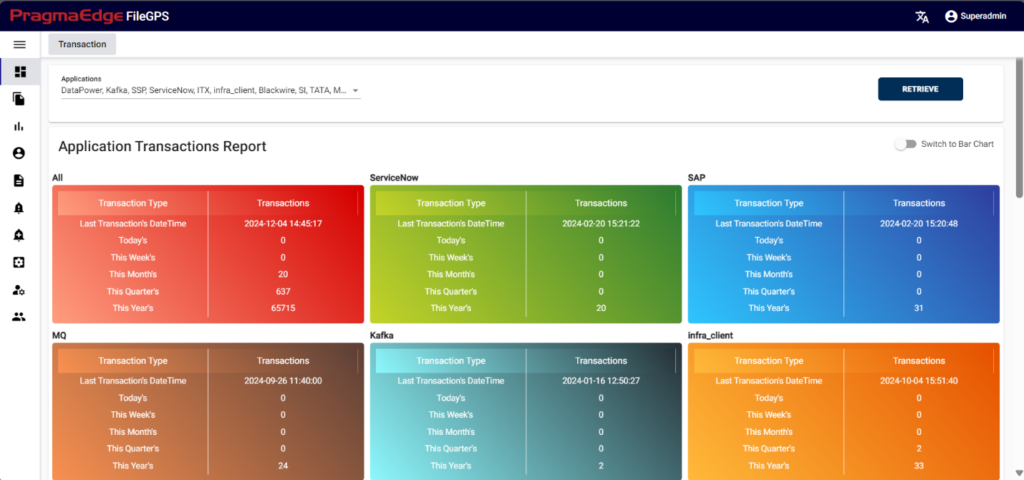Click Transactions header in MQ card
The width and height of the screenshot is (1024, 480).
point(283,360)
